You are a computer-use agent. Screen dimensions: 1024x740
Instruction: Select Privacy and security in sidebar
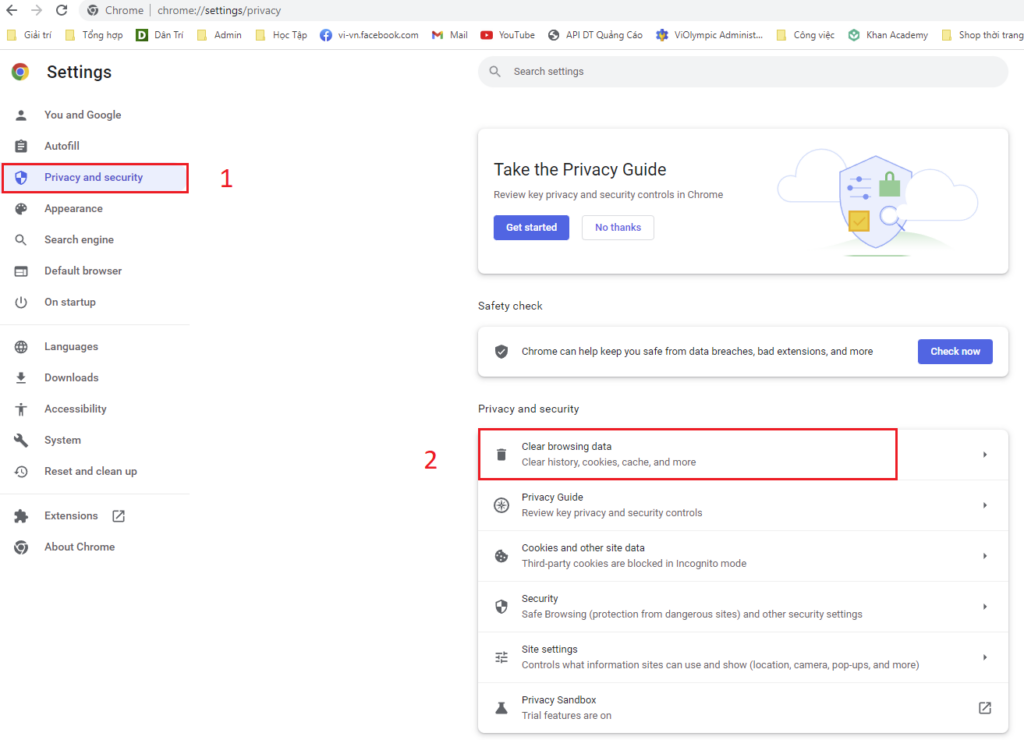point(95,178)
